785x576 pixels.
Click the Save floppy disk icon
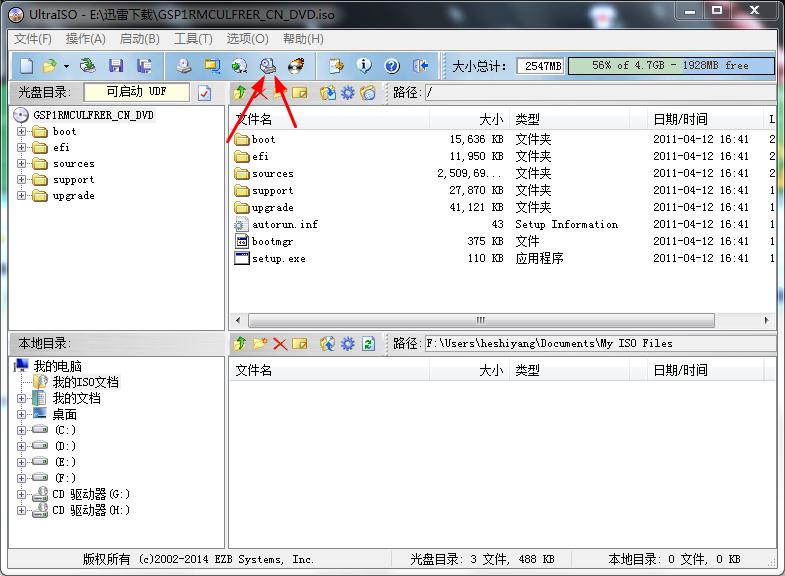pos(116,66)
